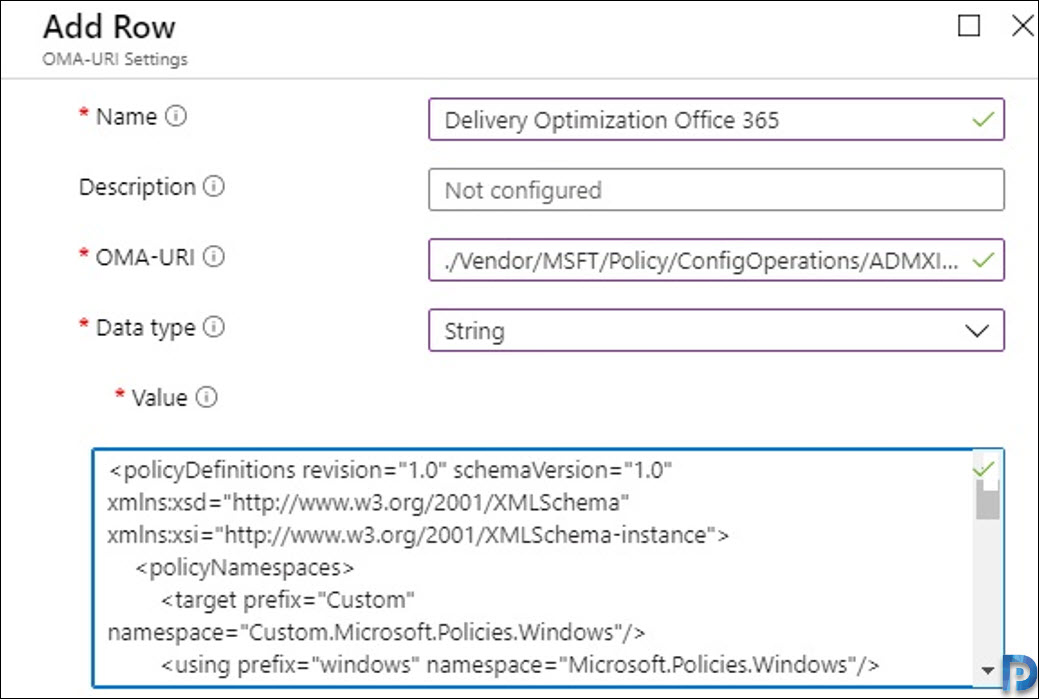Click the green validation check in OMA-URI field
This screenshot has height=699, width=1039.
coord(983,260)
